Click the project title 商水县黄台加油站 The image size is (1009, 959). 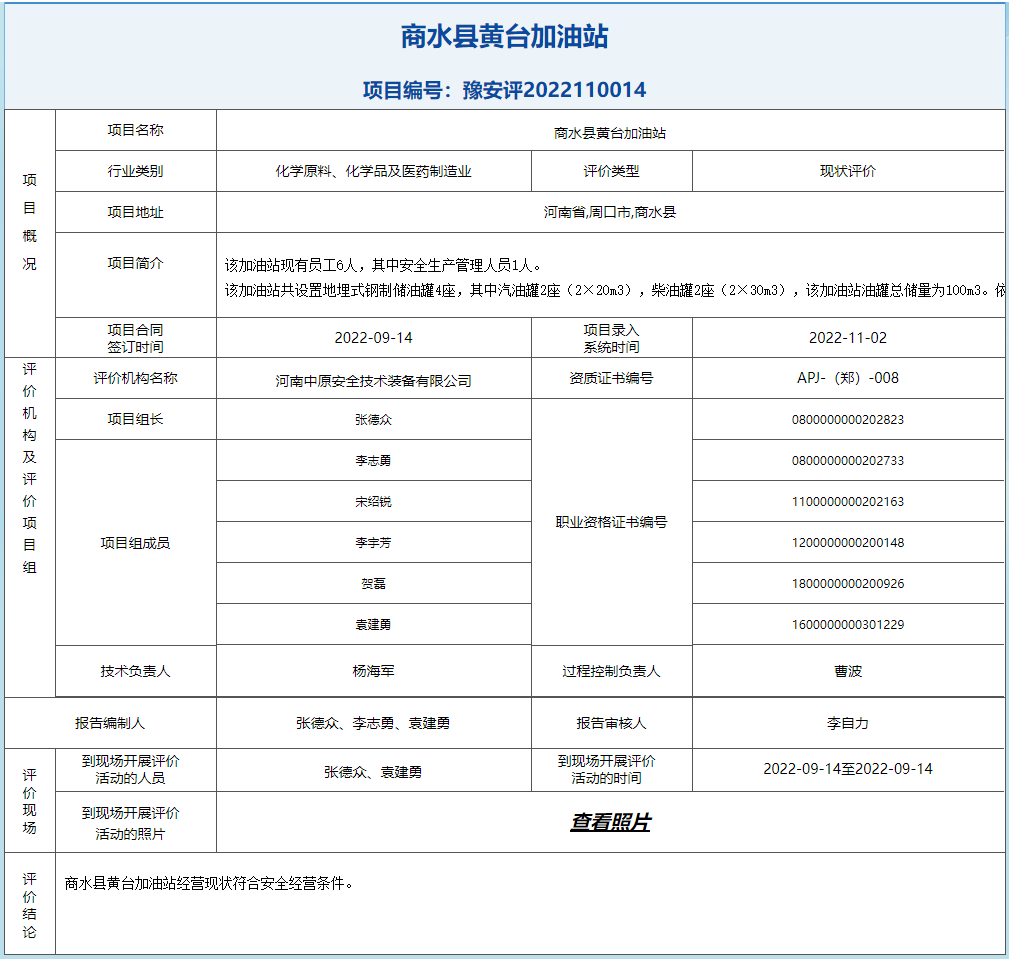[504, 32]
